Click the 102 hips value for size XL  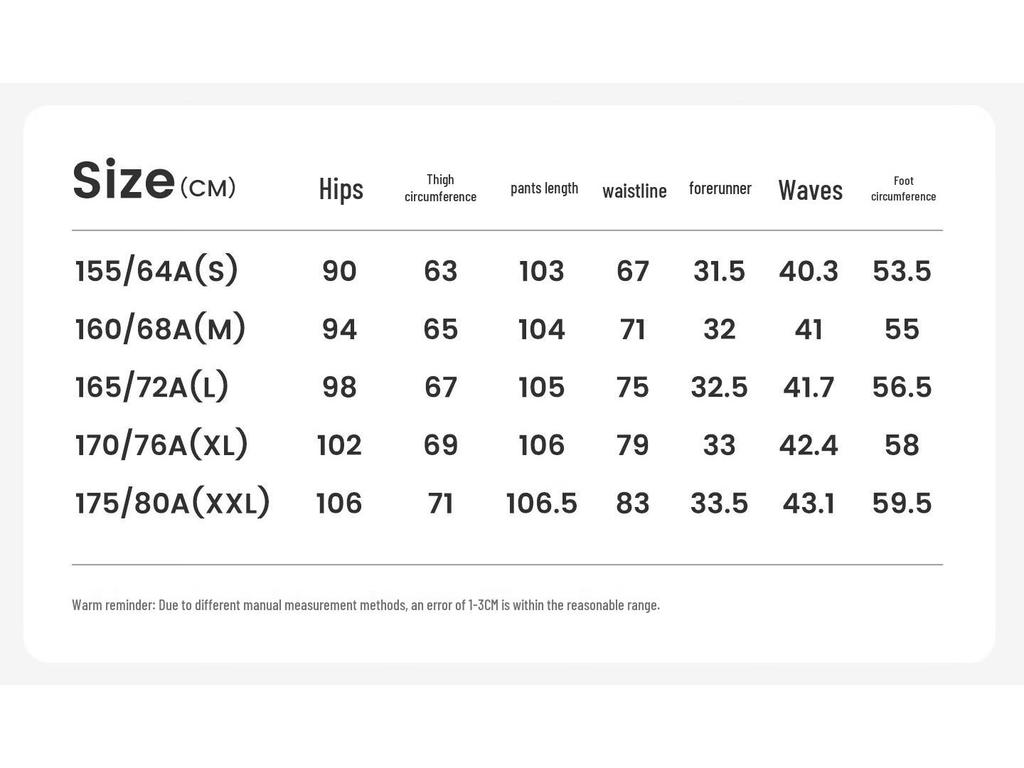tap(339, 445)
